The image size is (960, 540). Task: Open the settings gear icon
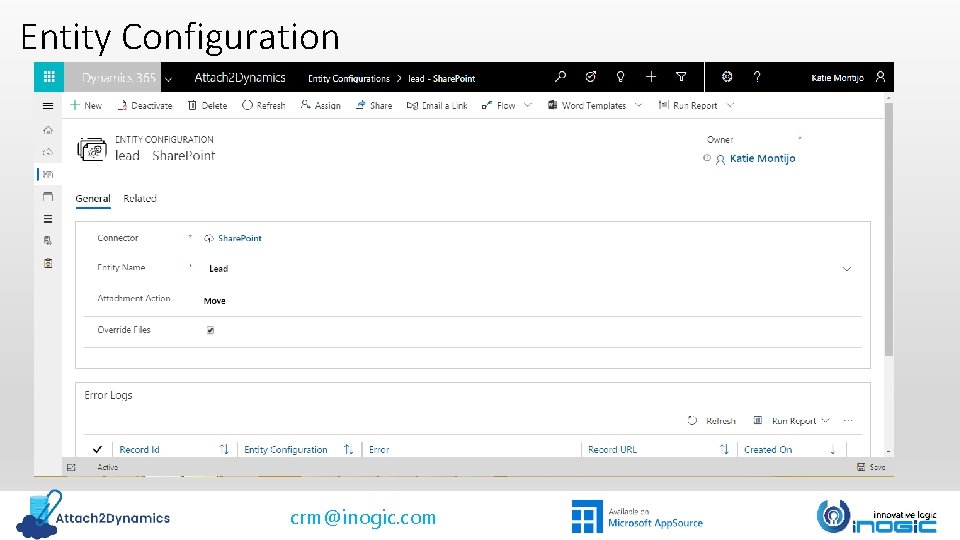click(727, 77)
